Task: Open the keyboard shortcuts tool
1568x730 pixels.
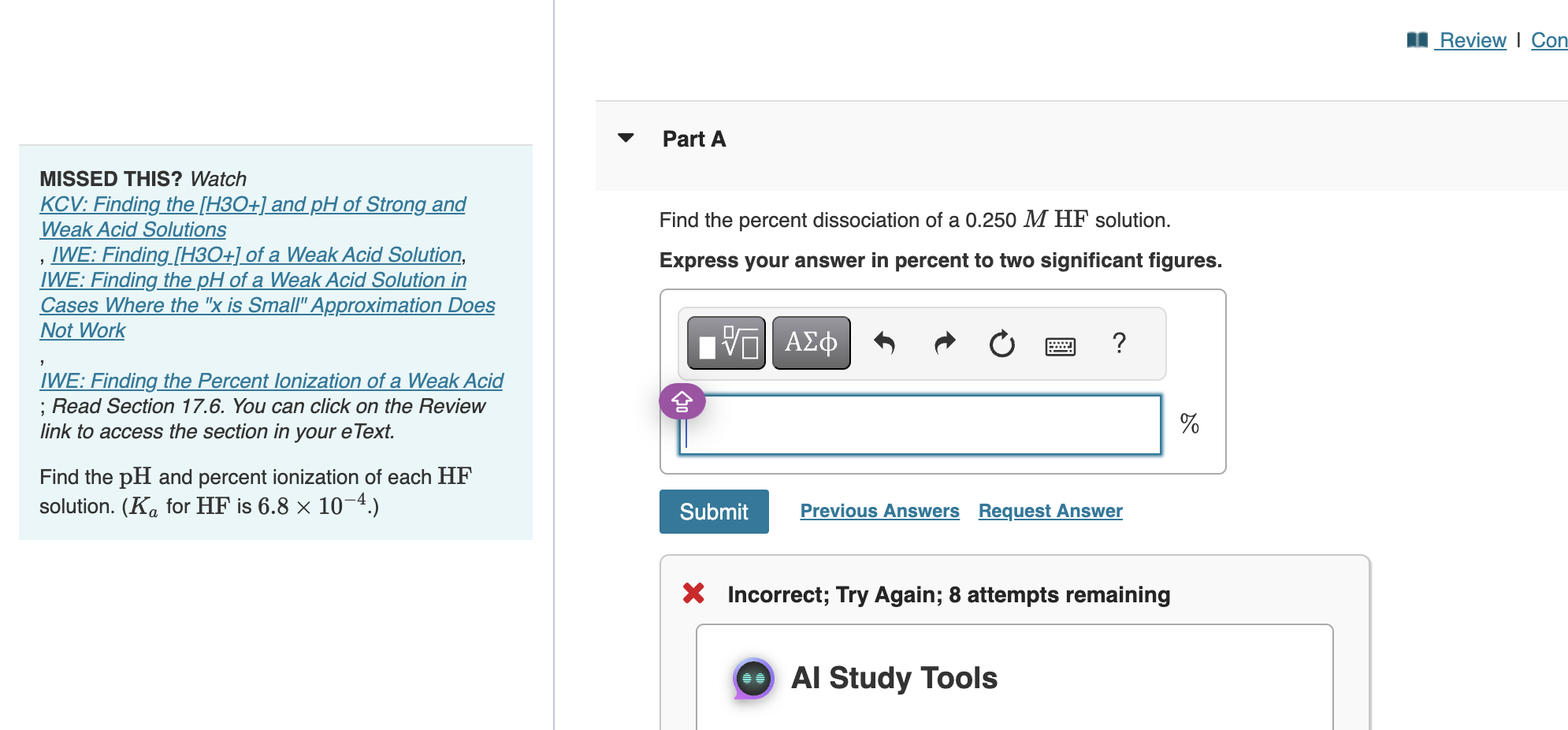Action: 1060,345
